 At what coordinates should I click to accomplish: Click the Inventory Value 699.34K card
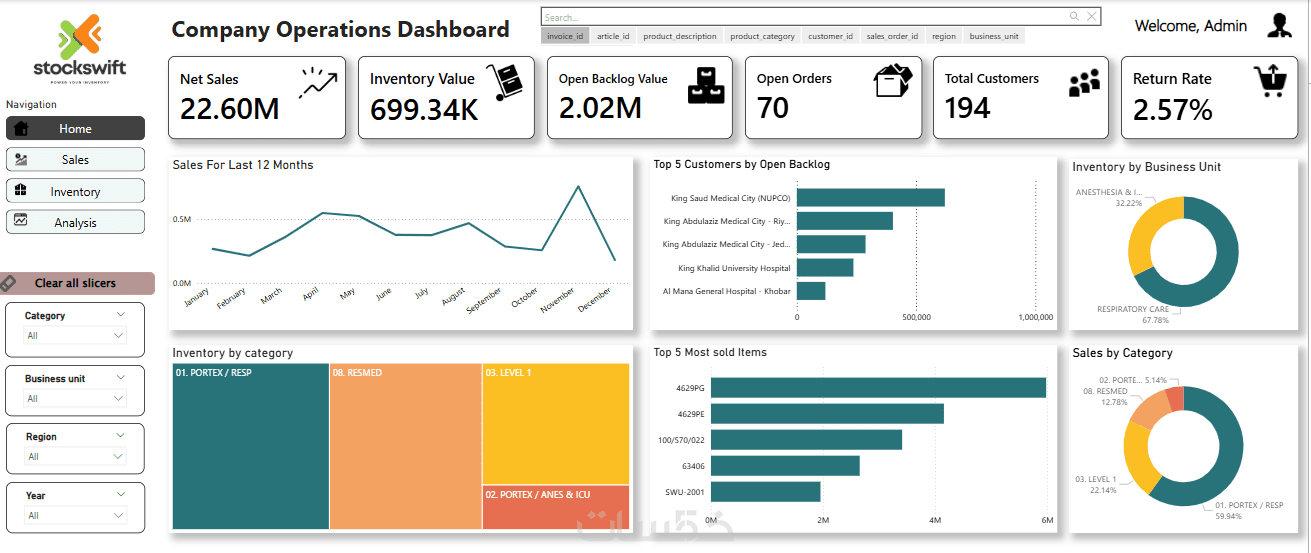(x=446, y=97)
